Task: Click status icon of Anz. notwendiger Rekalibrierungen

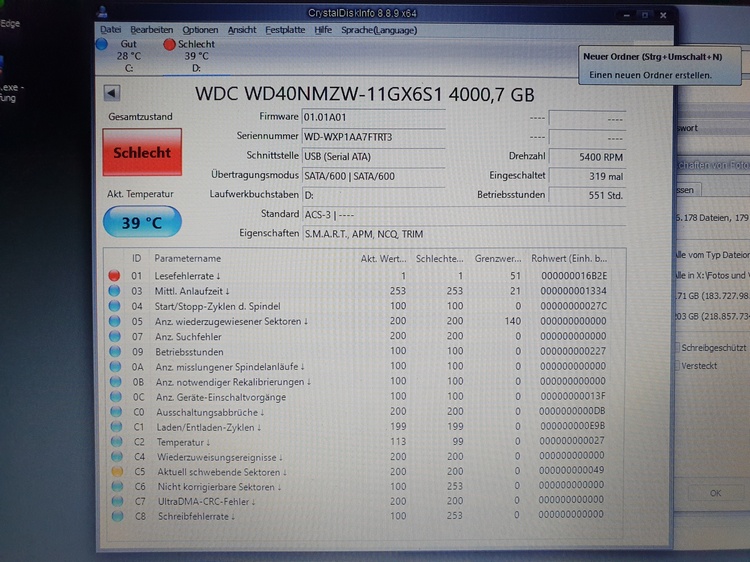Action: (x=115, y=382)
